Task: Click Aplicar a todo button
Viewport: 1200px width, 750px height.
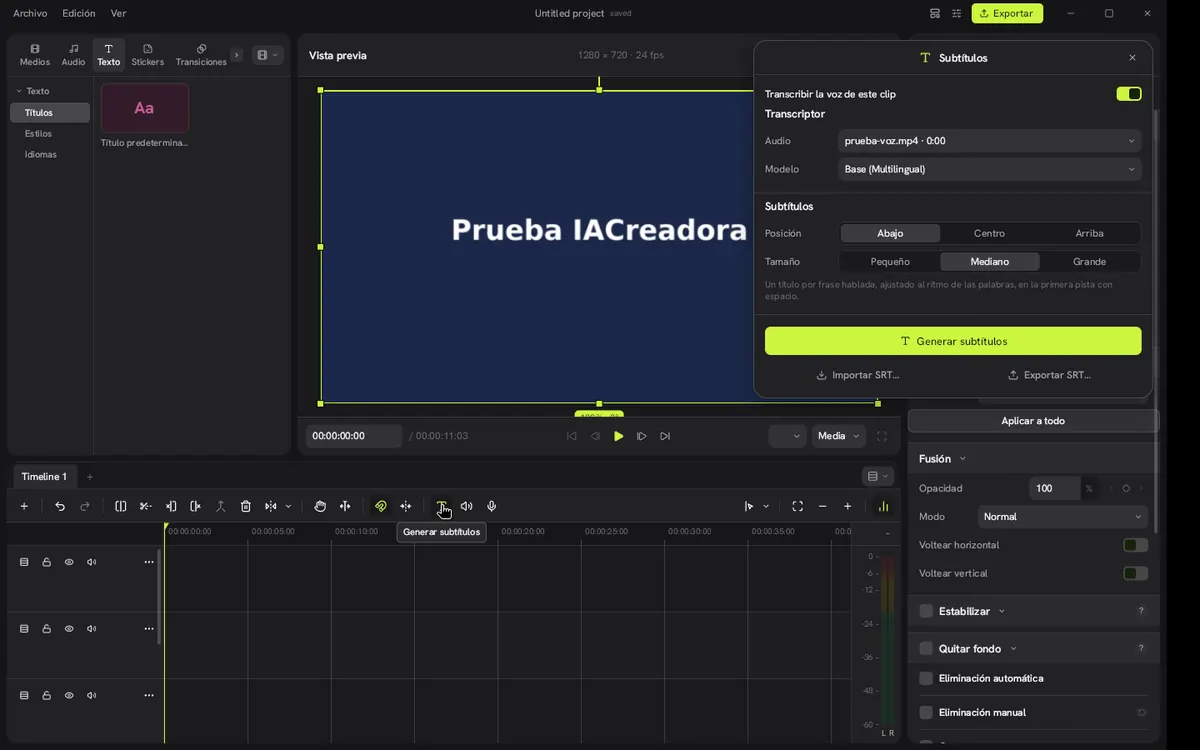Action: [x=1033, y=421]
